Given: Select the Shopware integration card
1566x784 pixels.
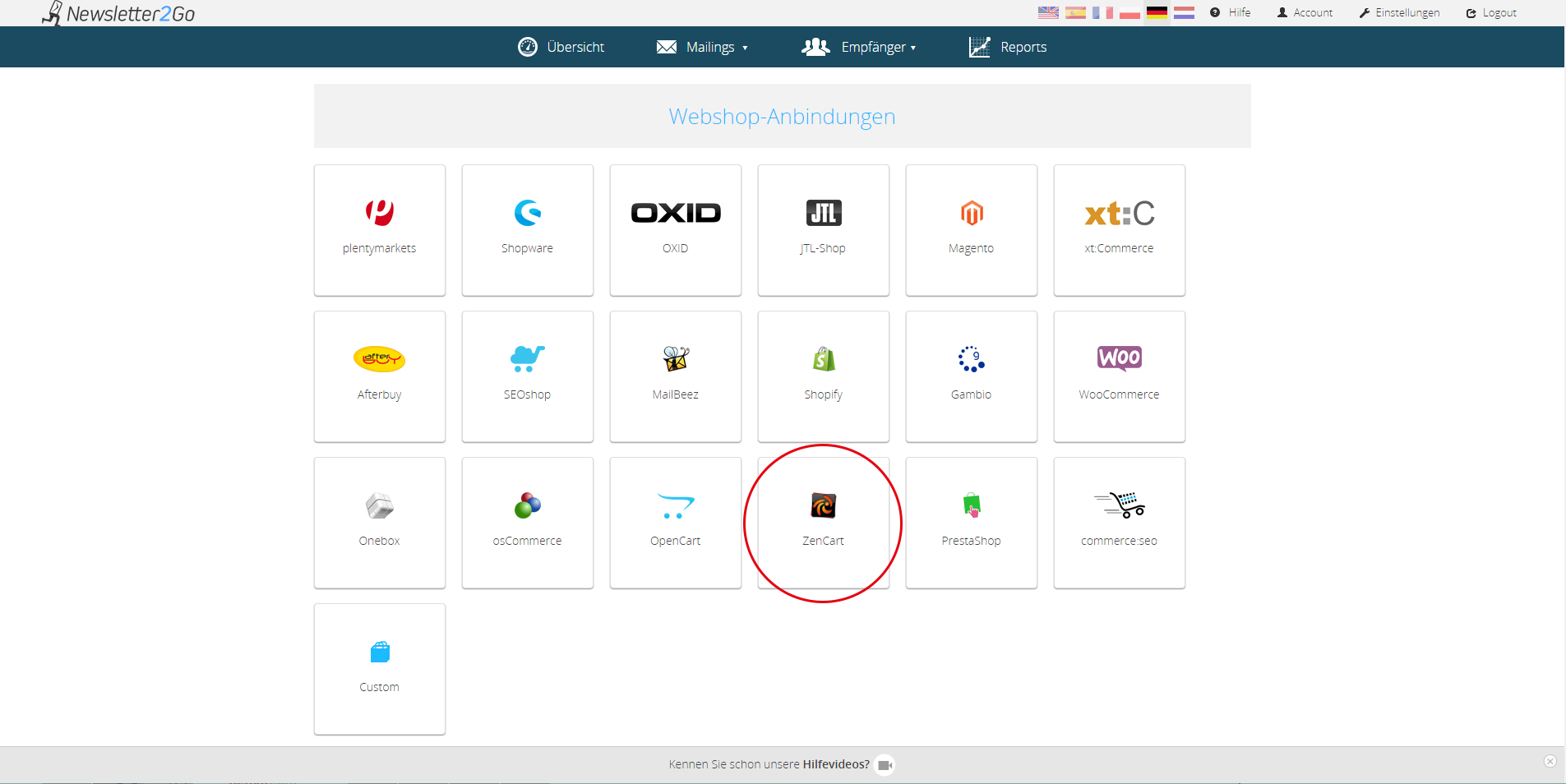Looking at the screenshot, I should (x=528, y=230).
